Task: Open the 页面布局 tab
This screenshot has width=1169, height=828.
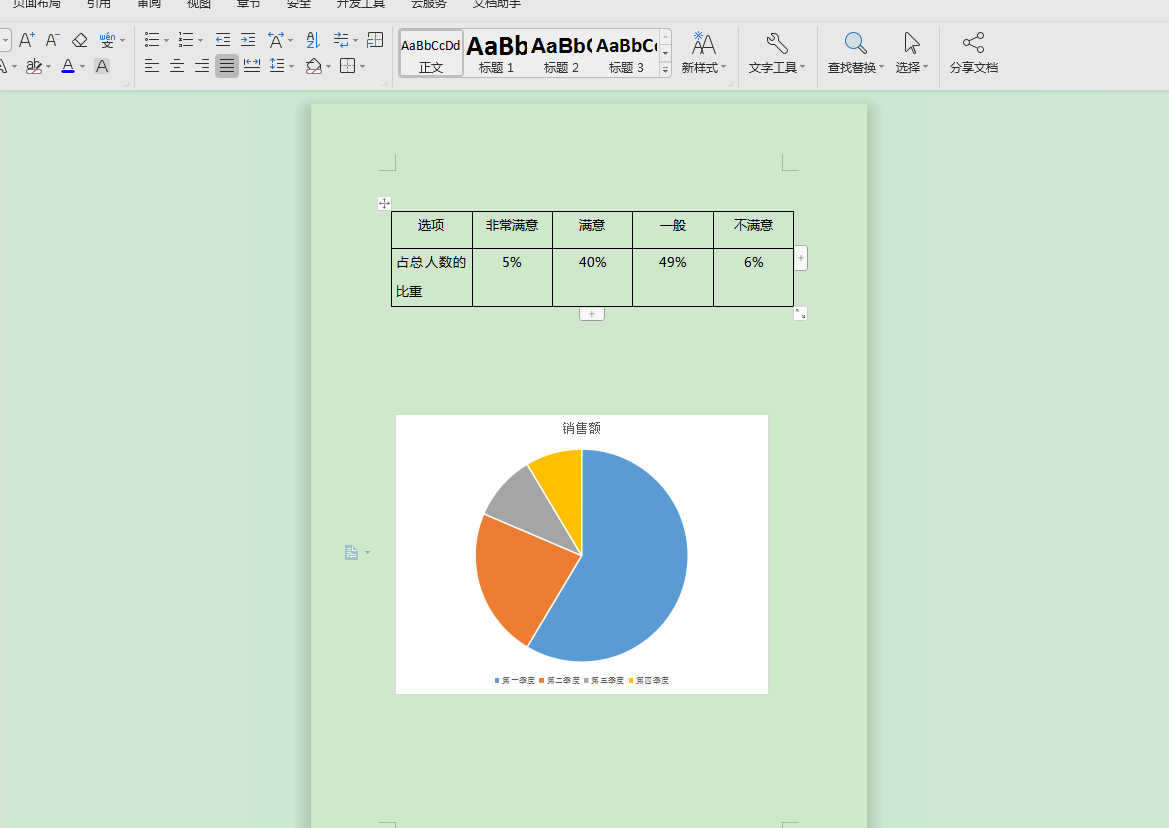Action: tap(37, 4)
